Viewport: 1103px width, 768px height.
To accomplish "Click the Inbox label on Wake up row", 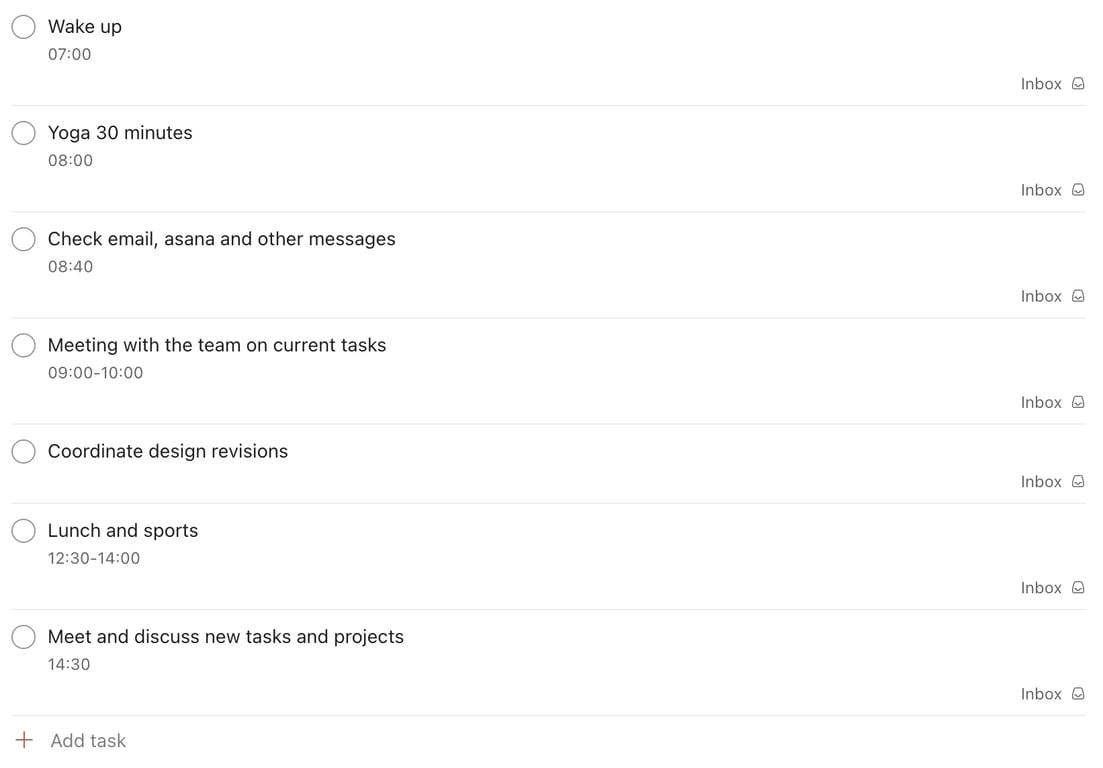I will 1041,84.
